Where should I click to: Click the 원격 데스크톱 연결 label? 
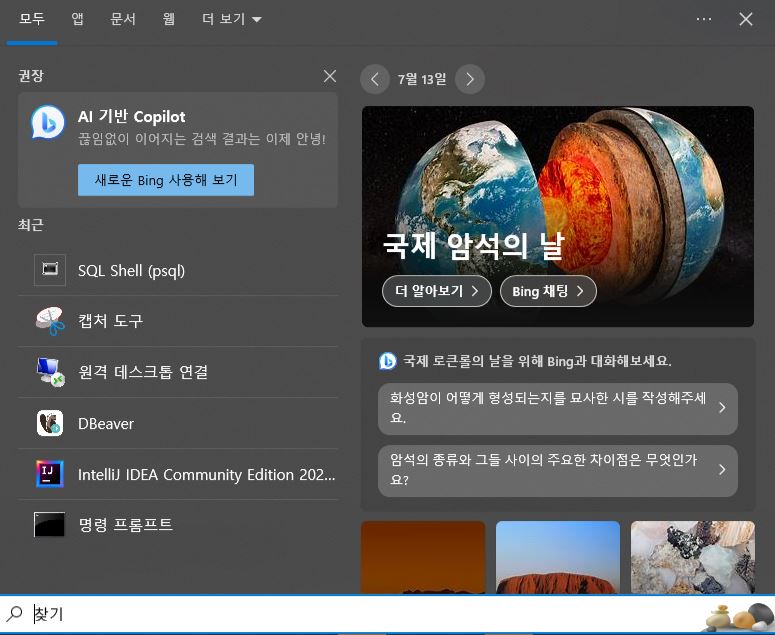[x=143, y=372]
